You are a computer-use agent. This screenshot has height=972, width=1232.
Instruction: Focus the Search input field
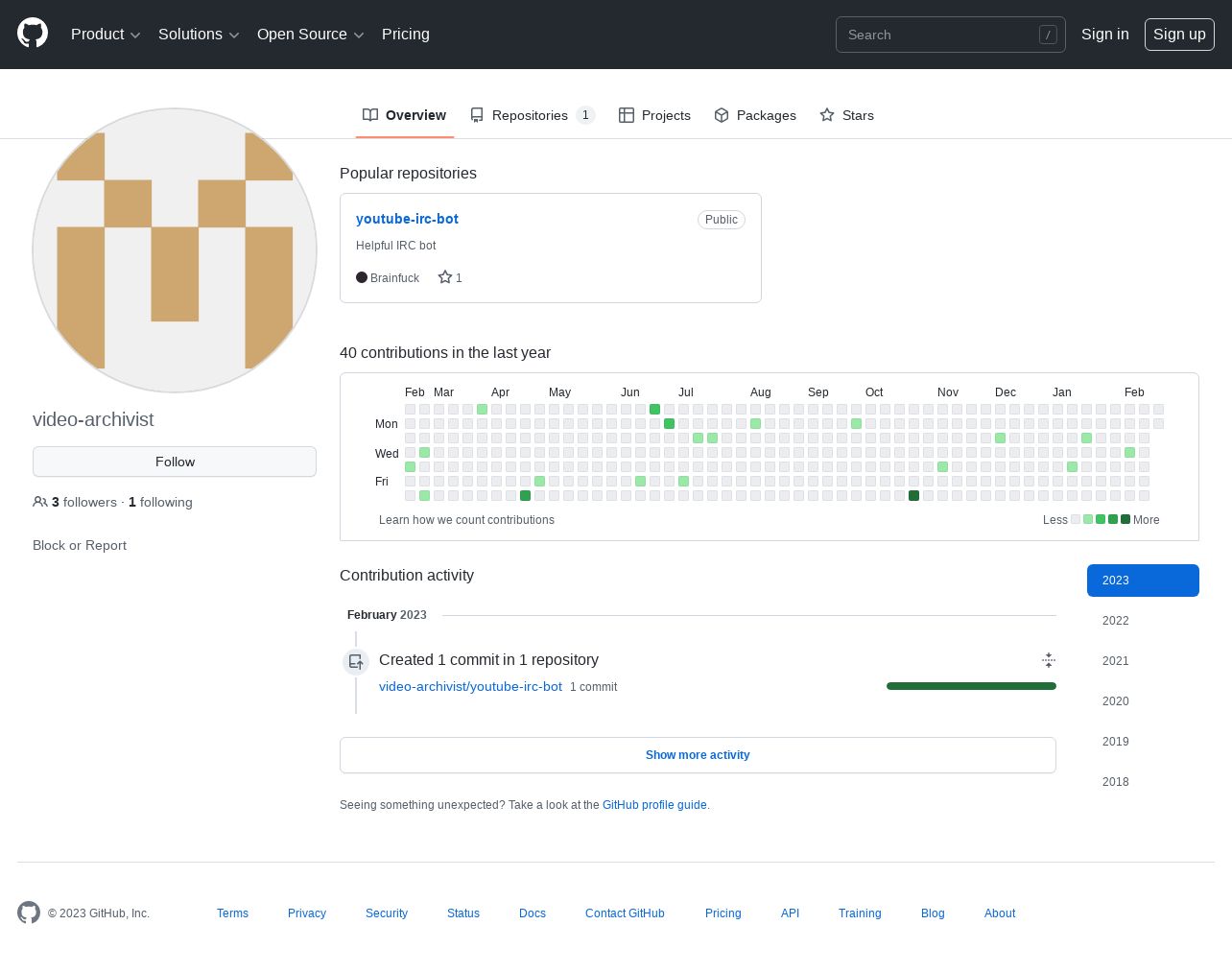point(950,35)
